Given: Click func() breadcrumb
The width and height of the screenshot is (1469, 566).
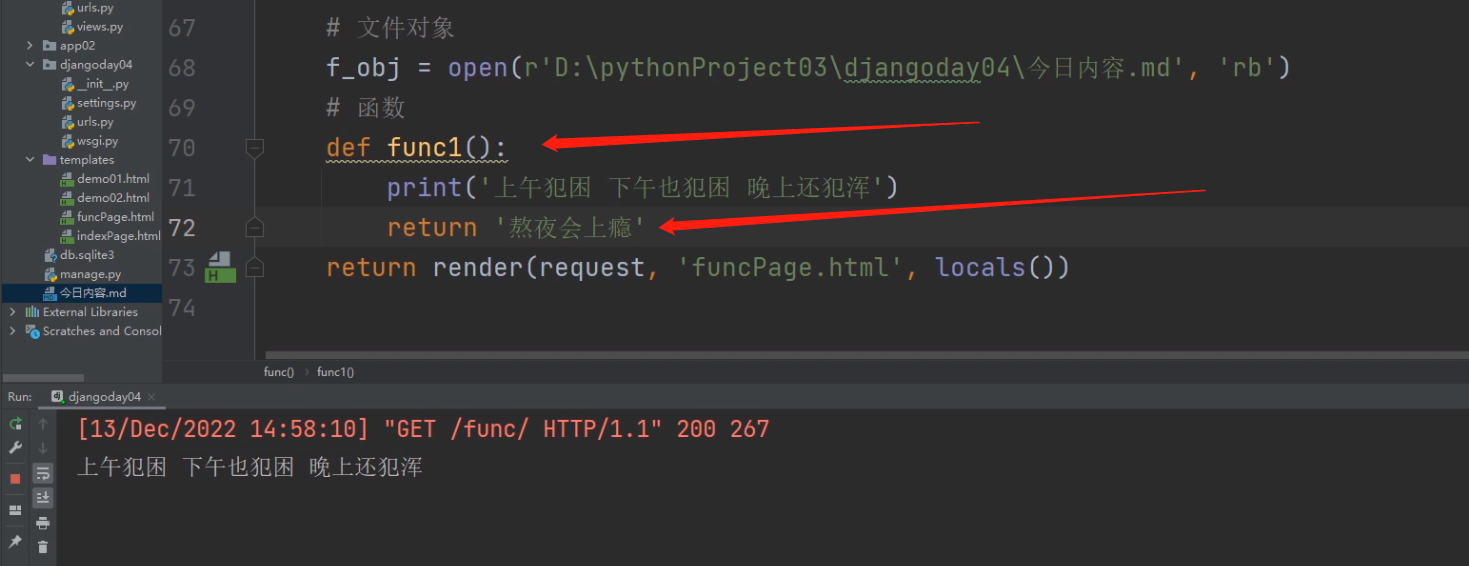Looking at the screenshot, I should (x=279, y=372).
